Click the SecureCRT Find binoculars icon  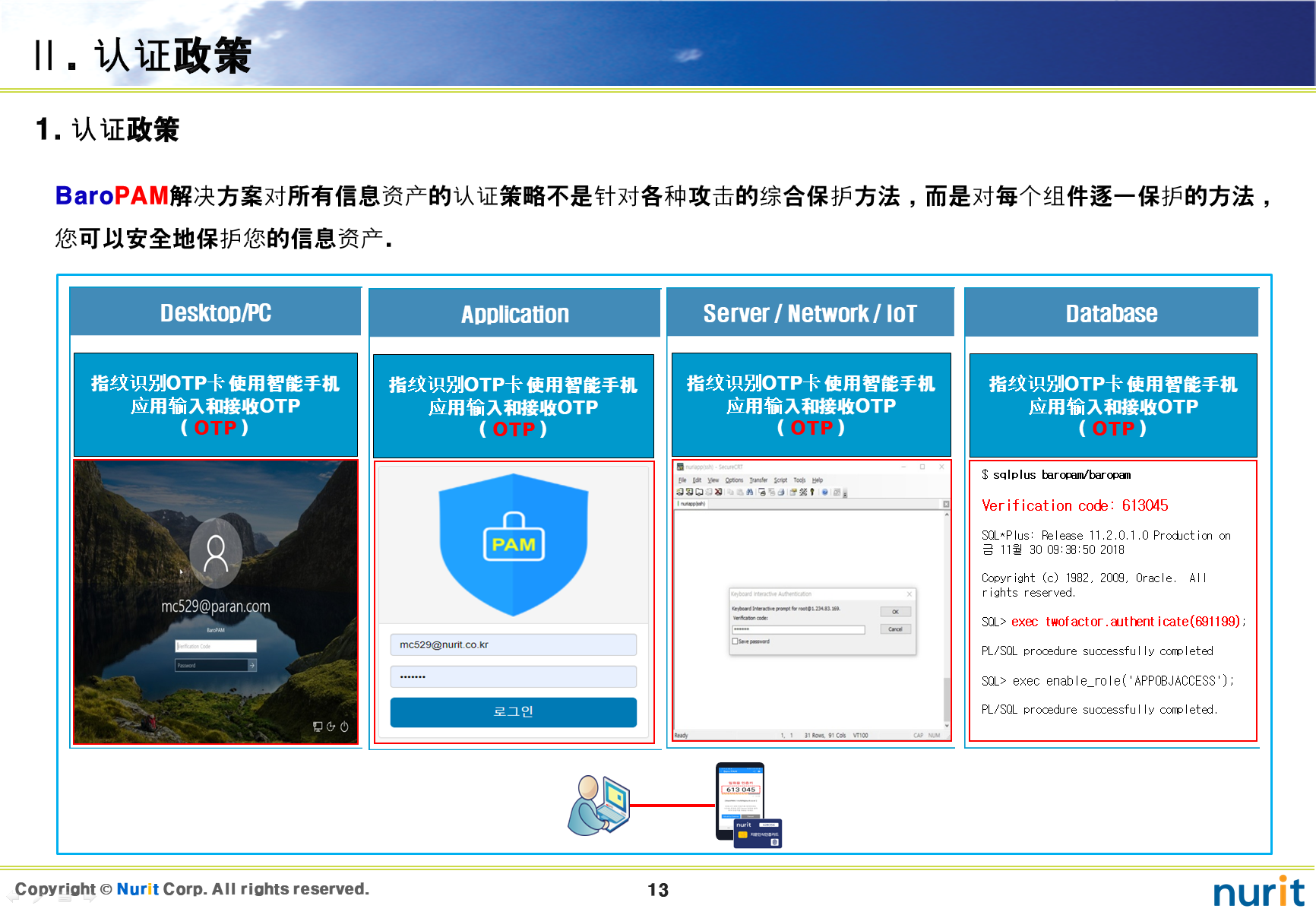[749, 492]
